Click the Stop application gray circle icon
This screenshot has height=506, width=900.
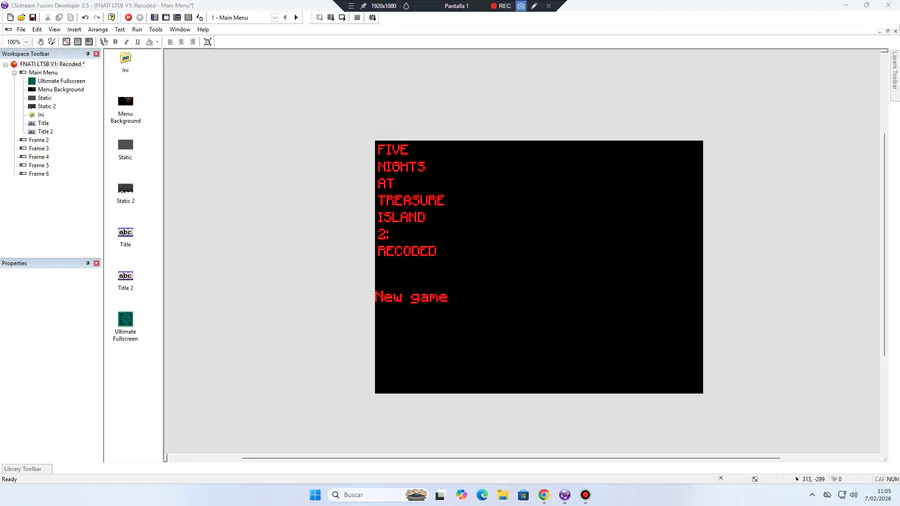click(139, 18)
